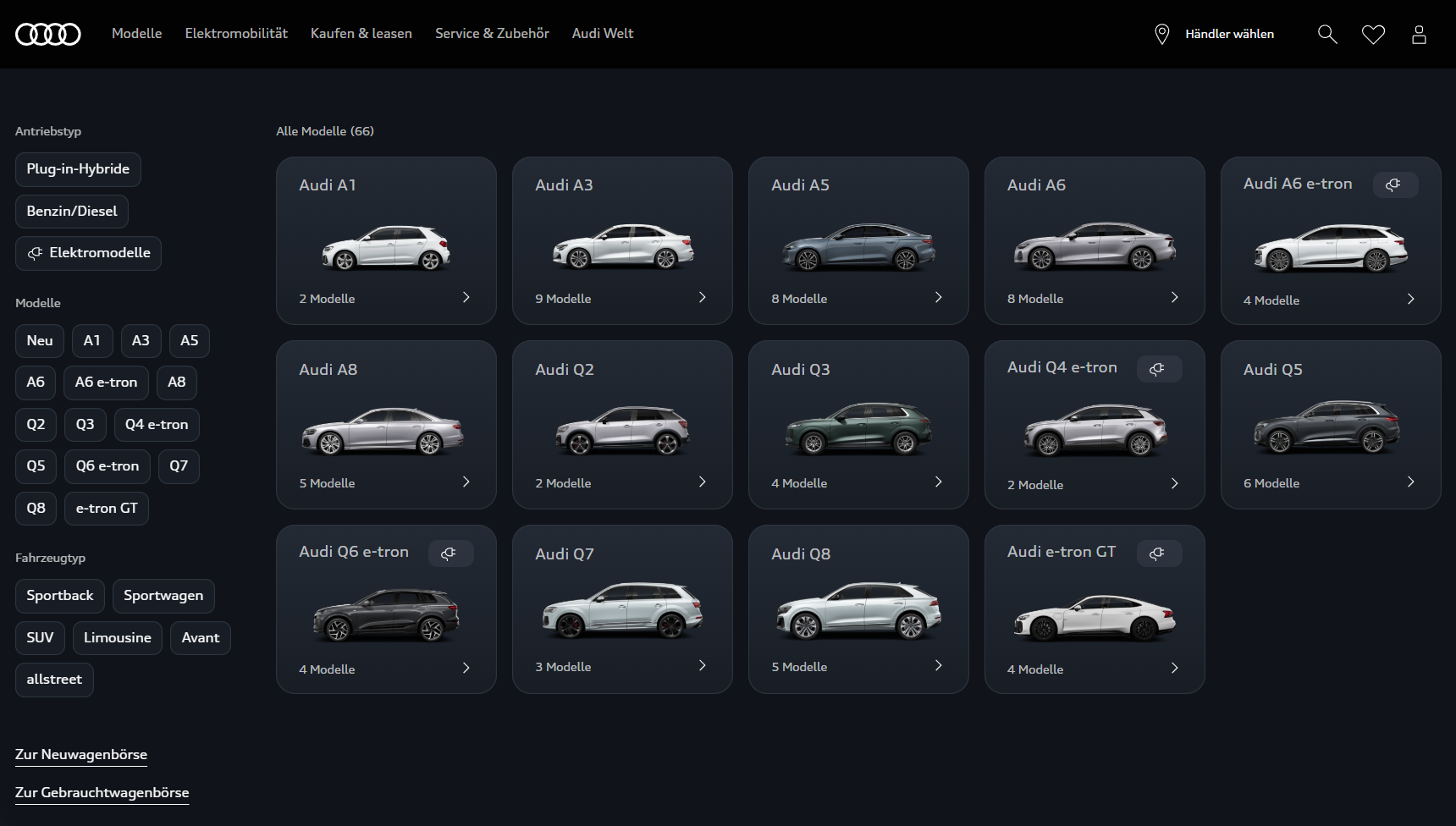
Task: Enable the SUV vehicle type filter
Action: [x=40, y=637]
